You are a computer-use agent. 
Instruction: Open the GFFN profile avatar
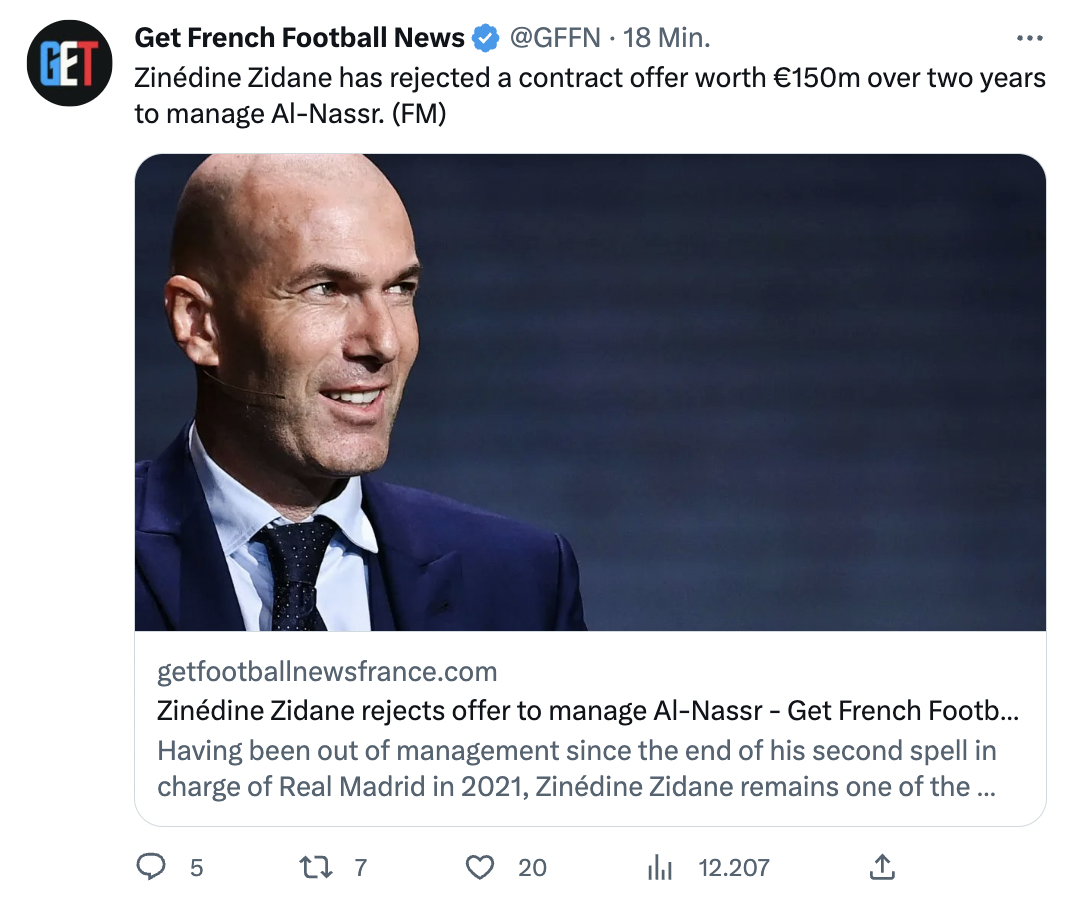(67, 63)
